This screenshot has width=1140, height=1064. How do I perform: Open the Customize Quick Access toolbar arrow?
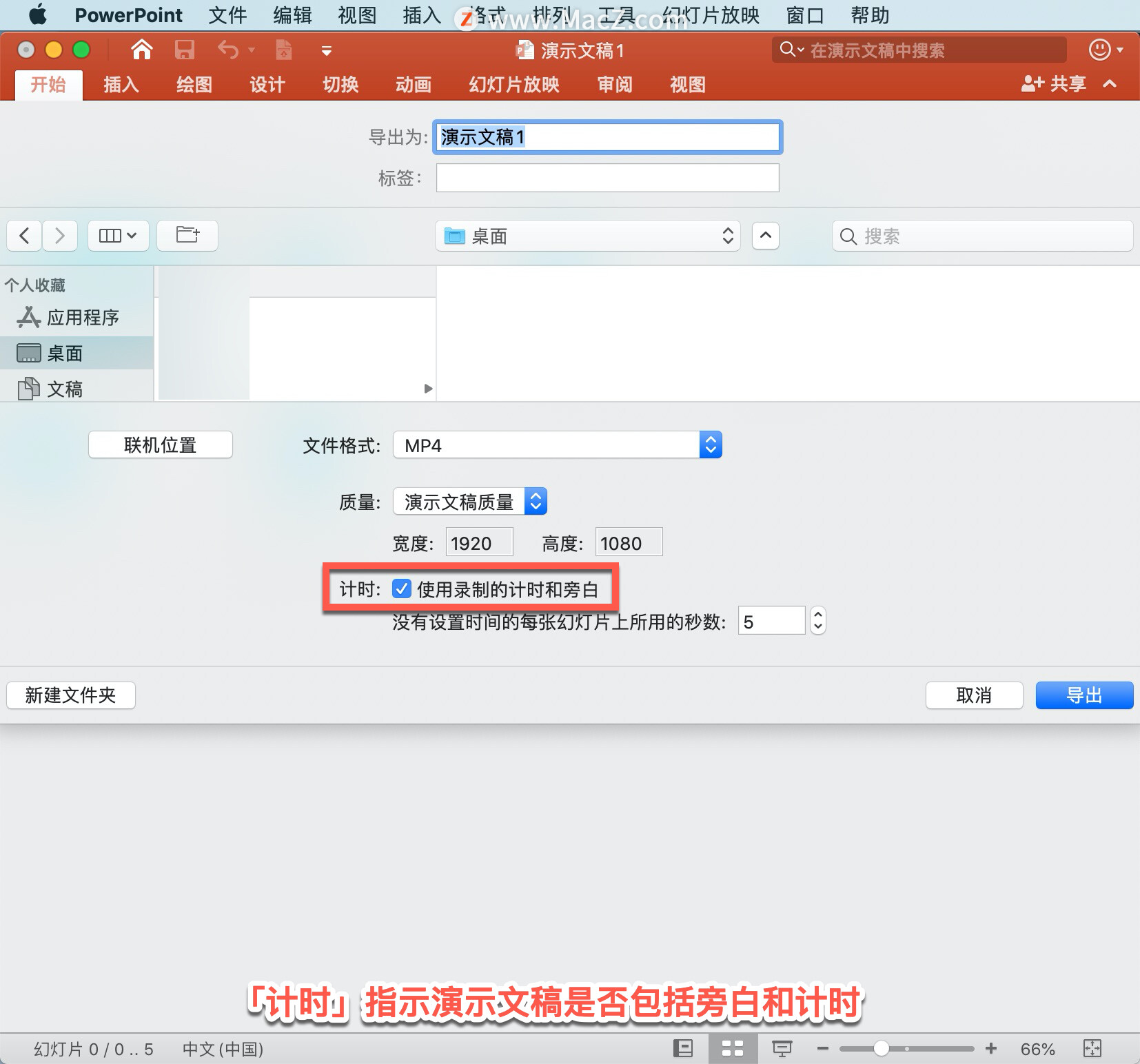(327, 51)
